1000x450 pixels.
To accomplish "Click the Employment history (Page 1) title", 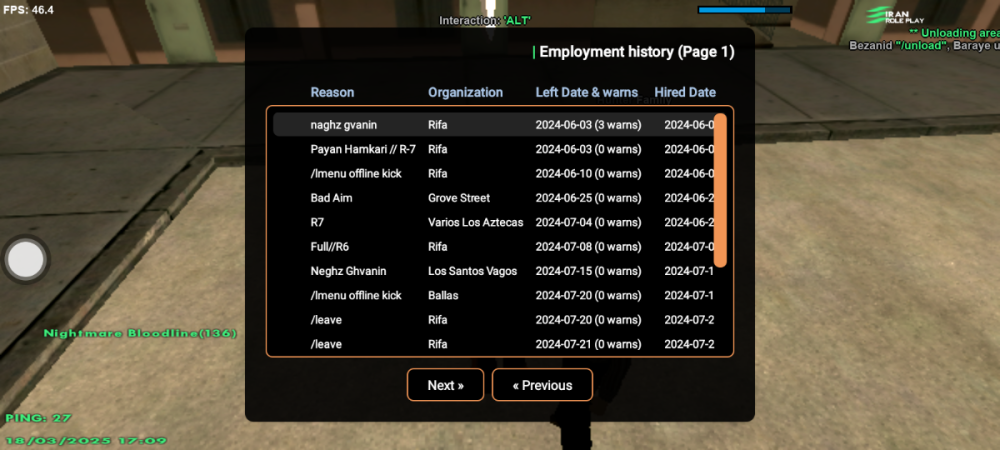I will point(636,52).
